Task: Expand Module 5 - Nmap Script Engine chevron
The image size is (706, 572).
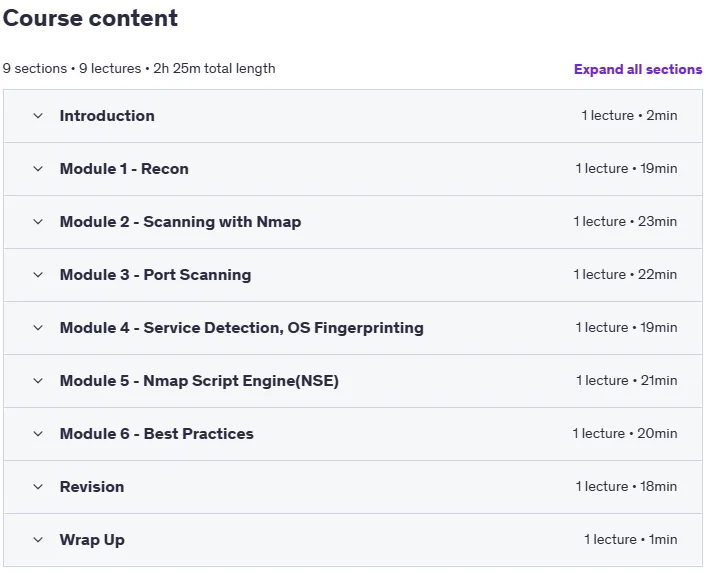Action: tap(38, 381)
